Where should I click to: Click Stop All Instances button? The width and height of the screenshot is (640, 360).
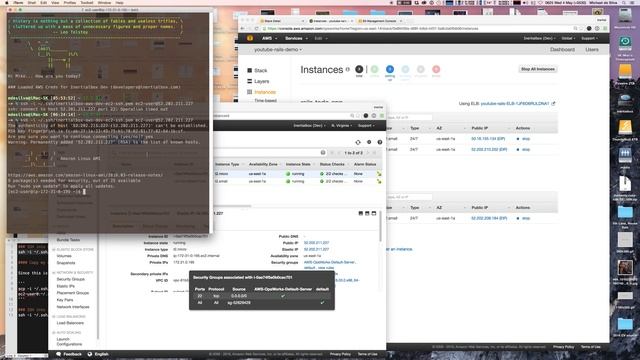(538, 69)
